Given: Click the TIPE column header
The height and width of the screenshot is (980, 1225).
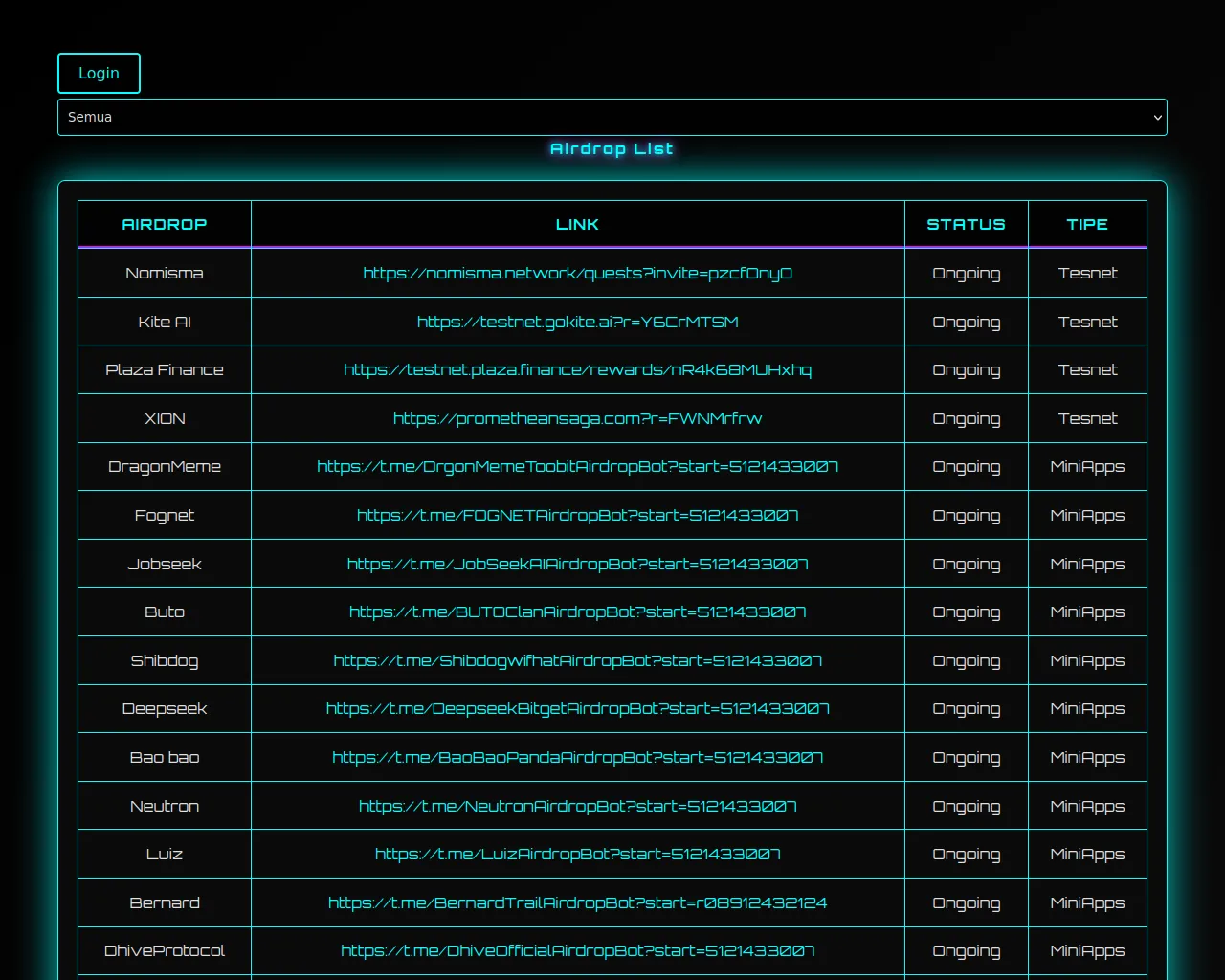Looking at the screenshot, I should tap(1087, 225).
